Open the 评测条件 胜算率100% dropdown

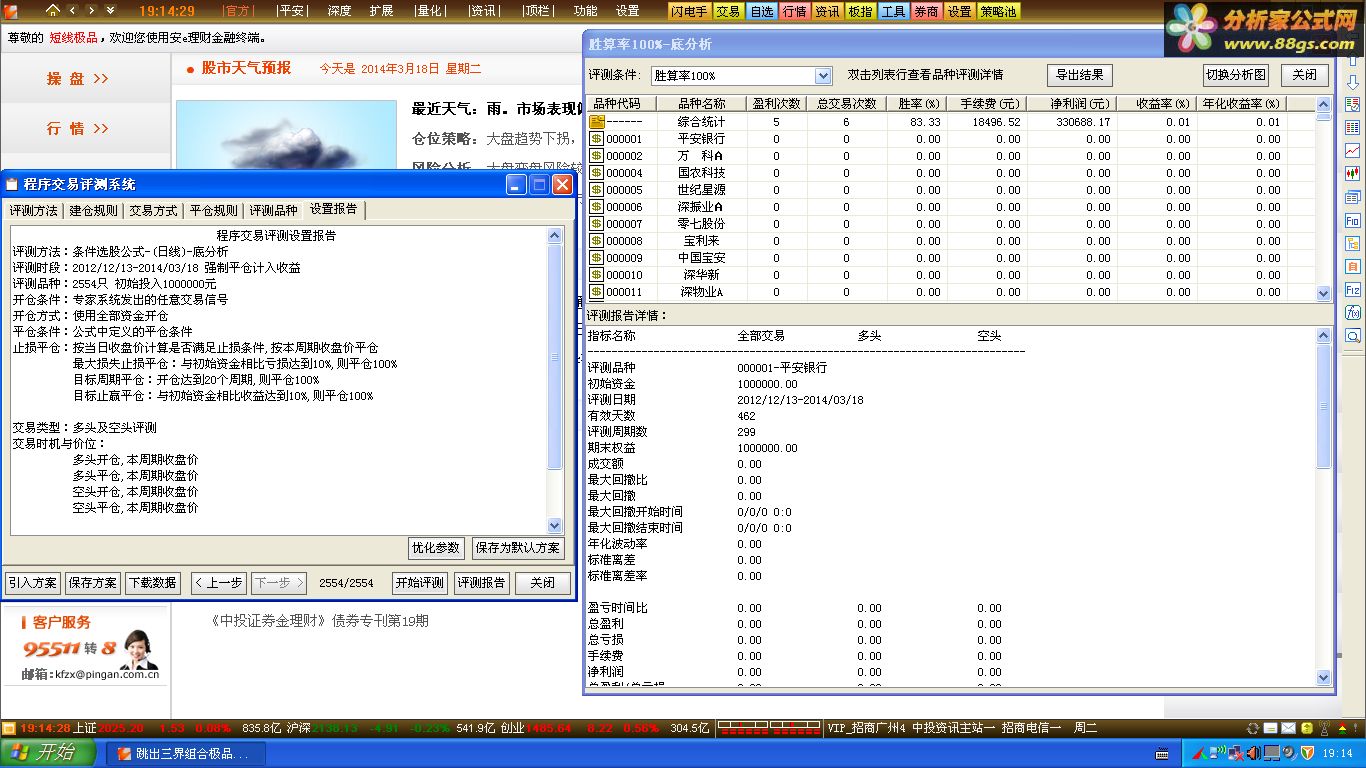tap(823, 76)
